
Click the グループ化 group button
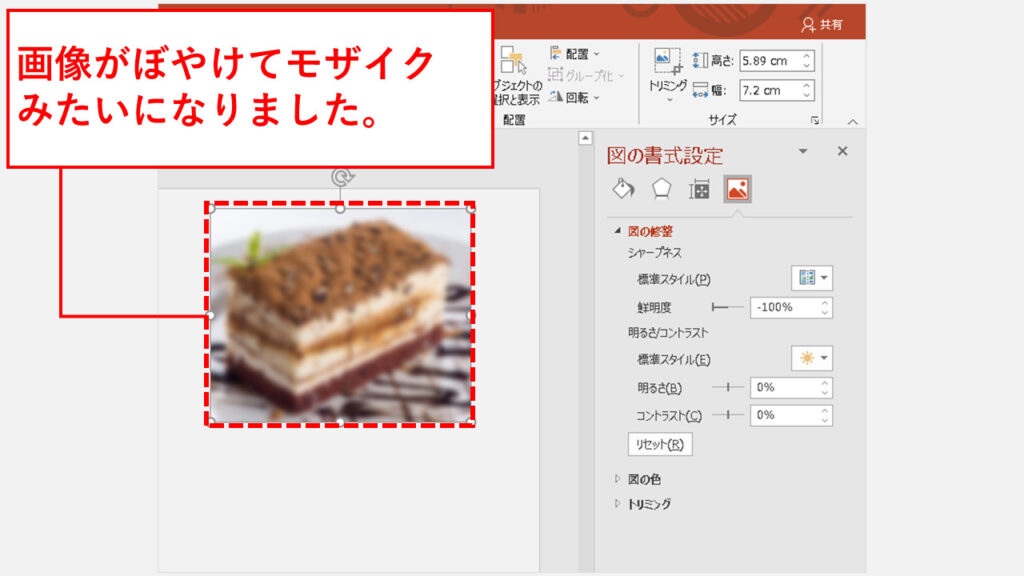(586, 76)
